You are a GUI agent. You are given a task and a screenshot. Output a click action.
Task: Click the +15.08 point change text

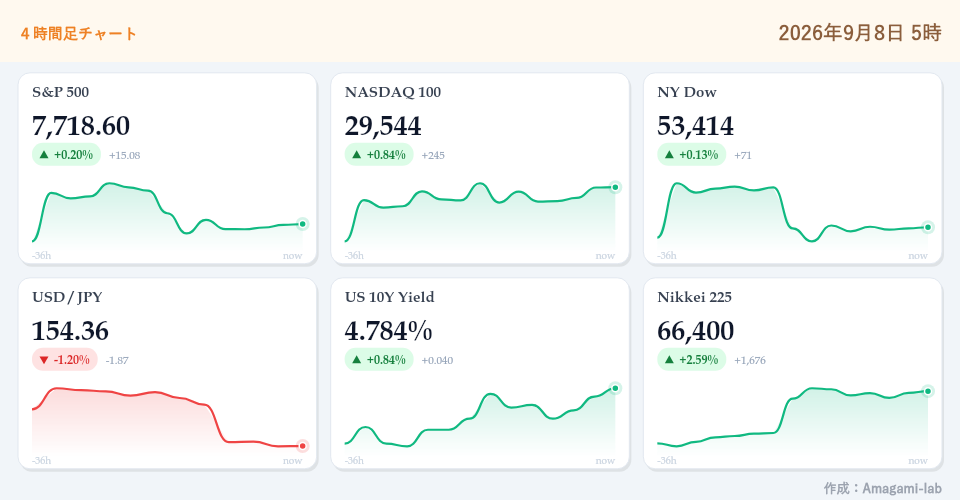pos(124,155)
